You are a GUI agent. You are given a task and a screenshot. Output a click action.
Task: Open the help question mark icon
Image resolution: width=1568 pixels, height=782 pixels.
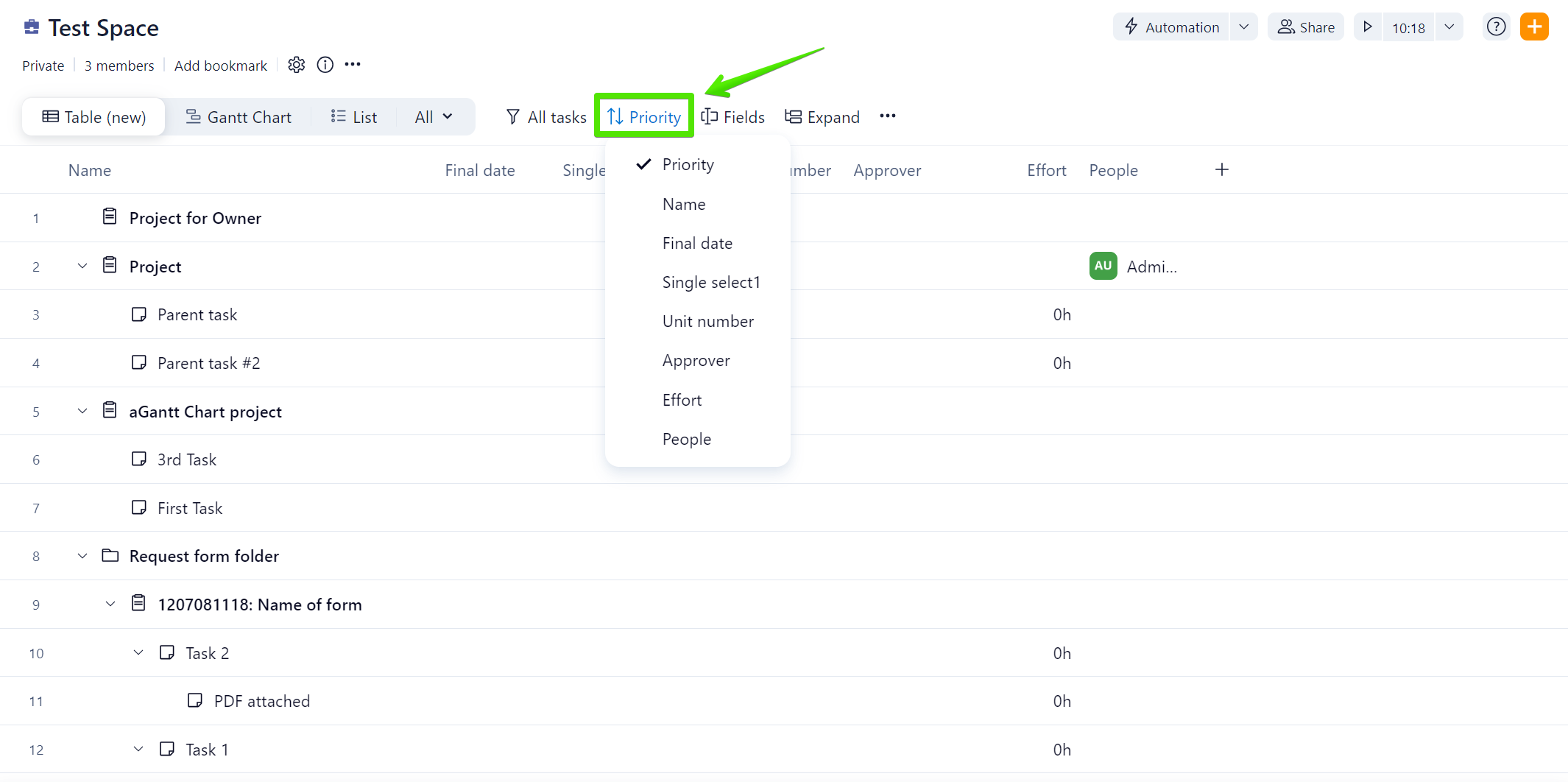tap(1496, 27)
